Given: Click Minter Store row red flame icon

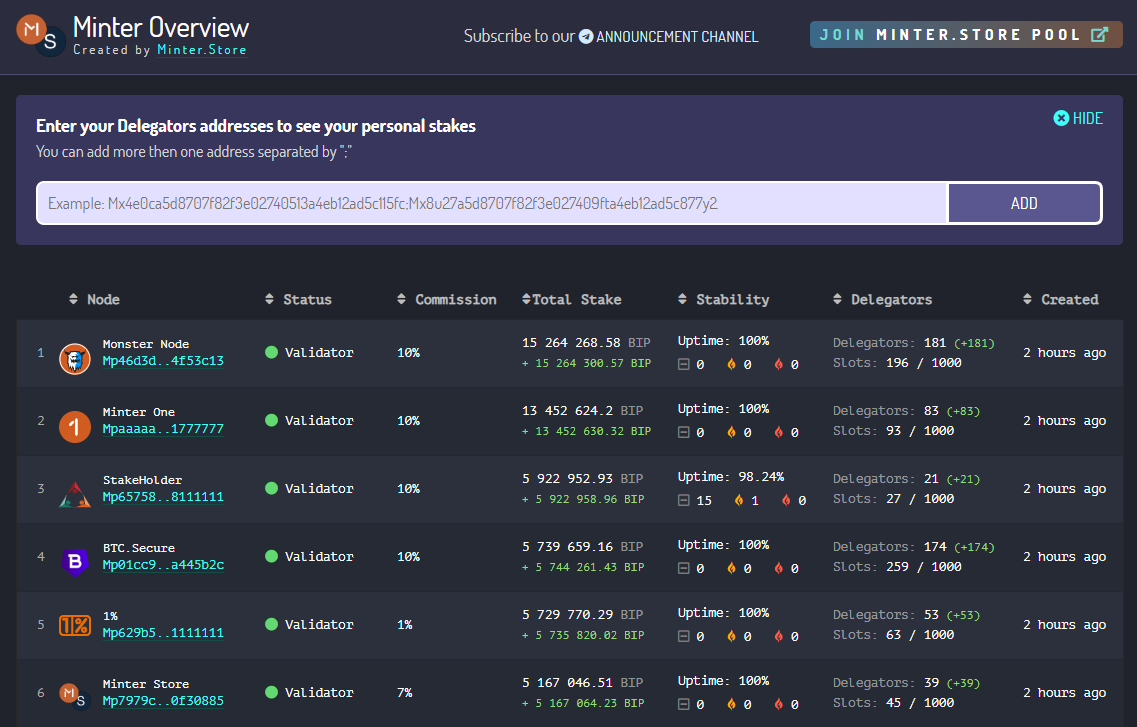Looking at the screenshot, I should 779,704.
